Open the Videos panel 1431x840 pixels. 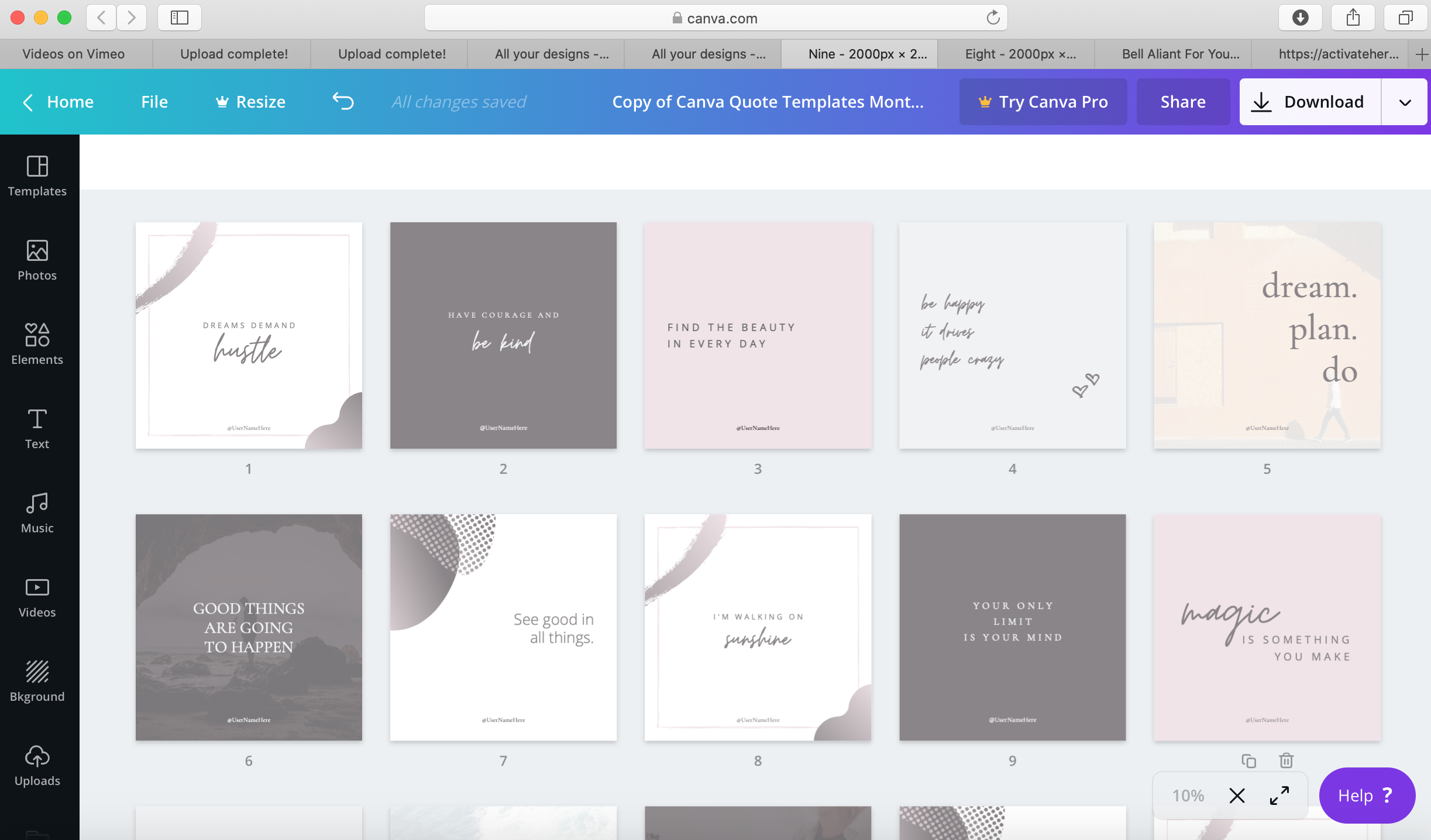coord(37,597)
